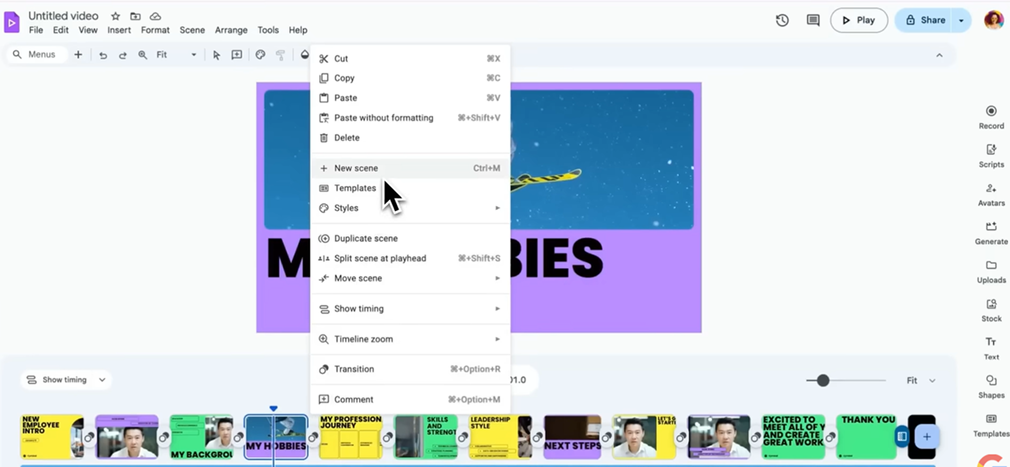The height and width of the screenshot is (467, 1010).
Task: Open the Shapes sidebar panel
Action: [991, 386]
